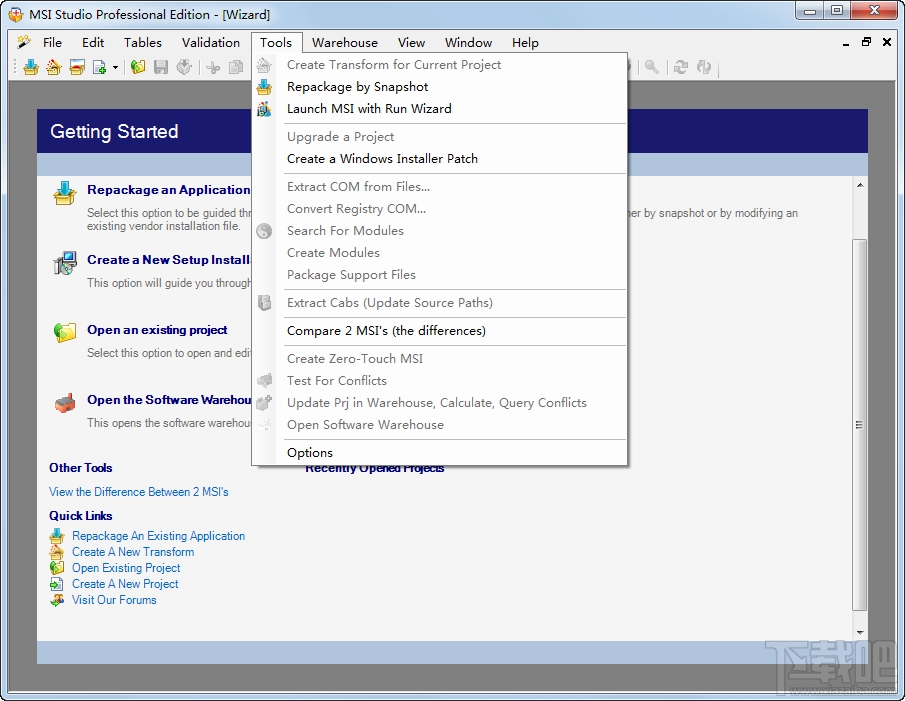Click the Launch MSI with Run Wizard icon

pos(264,109)
